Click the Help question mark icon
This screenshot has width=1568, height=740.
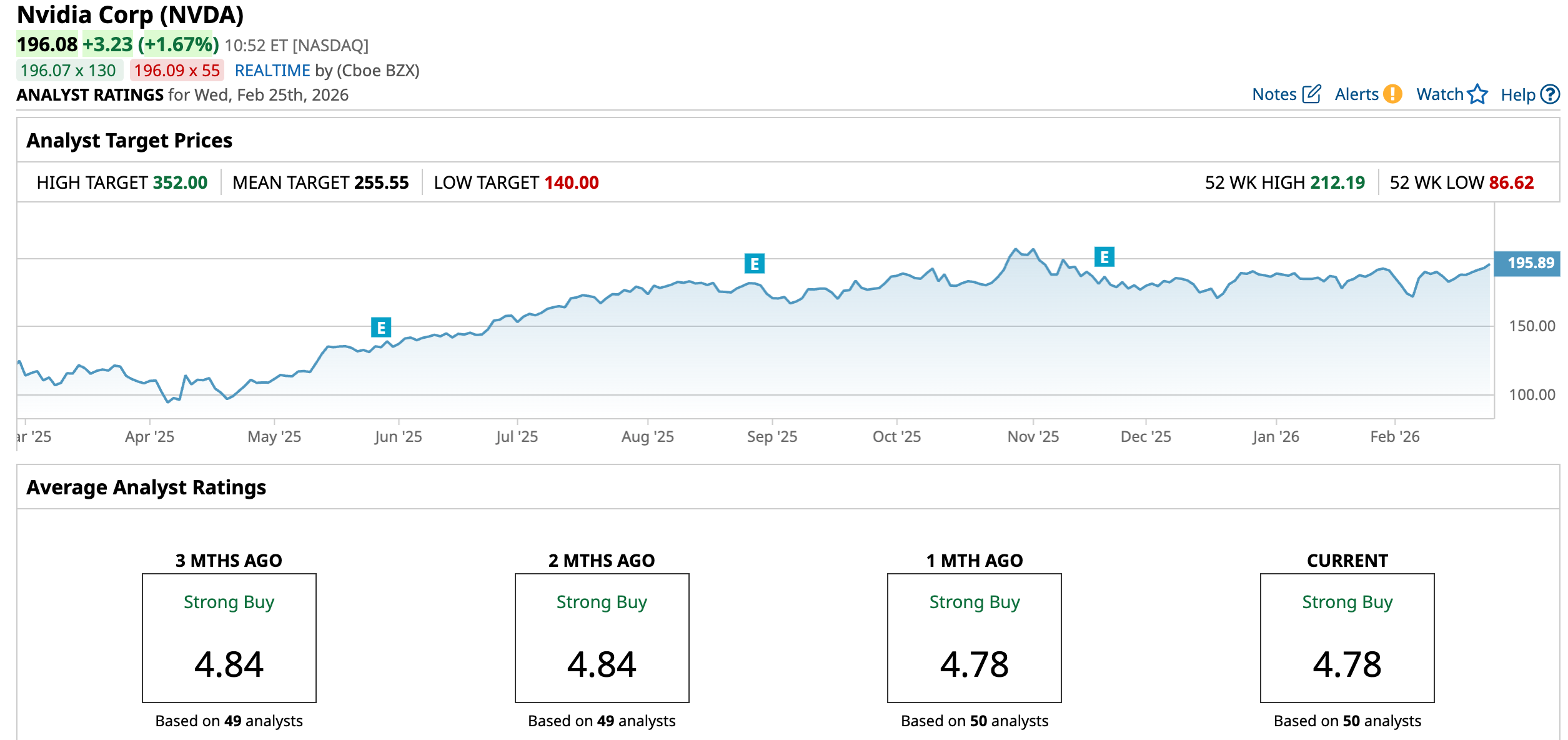pyautogui.click(x=1550, y=94)
